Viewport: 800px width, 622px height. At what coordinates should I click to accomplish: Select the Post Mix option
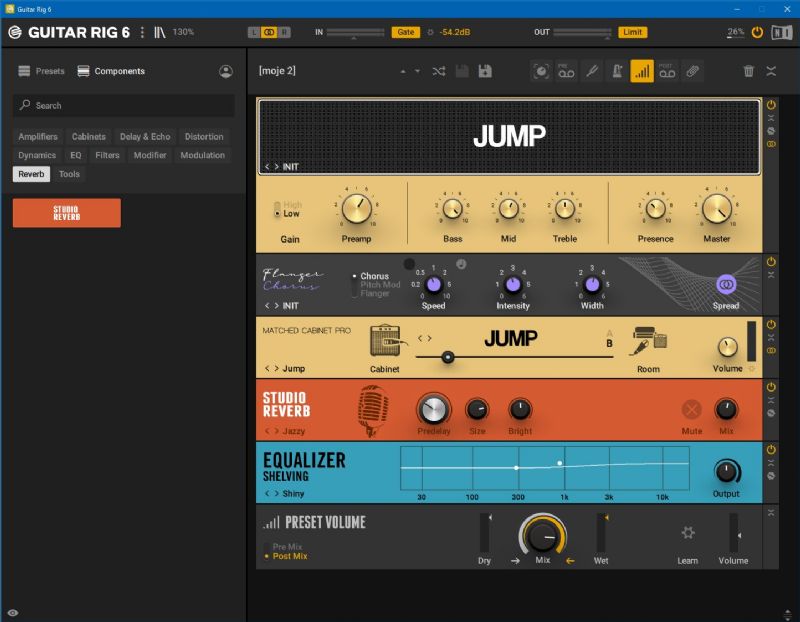pos(290,556)
